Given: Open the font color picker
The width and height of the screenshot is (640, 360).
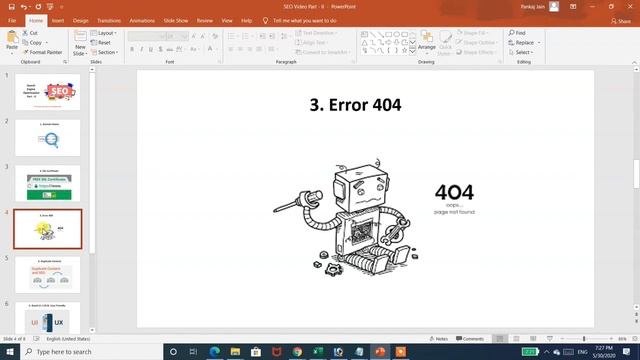Looking at the screenshot, I should (x=211, y=49).
